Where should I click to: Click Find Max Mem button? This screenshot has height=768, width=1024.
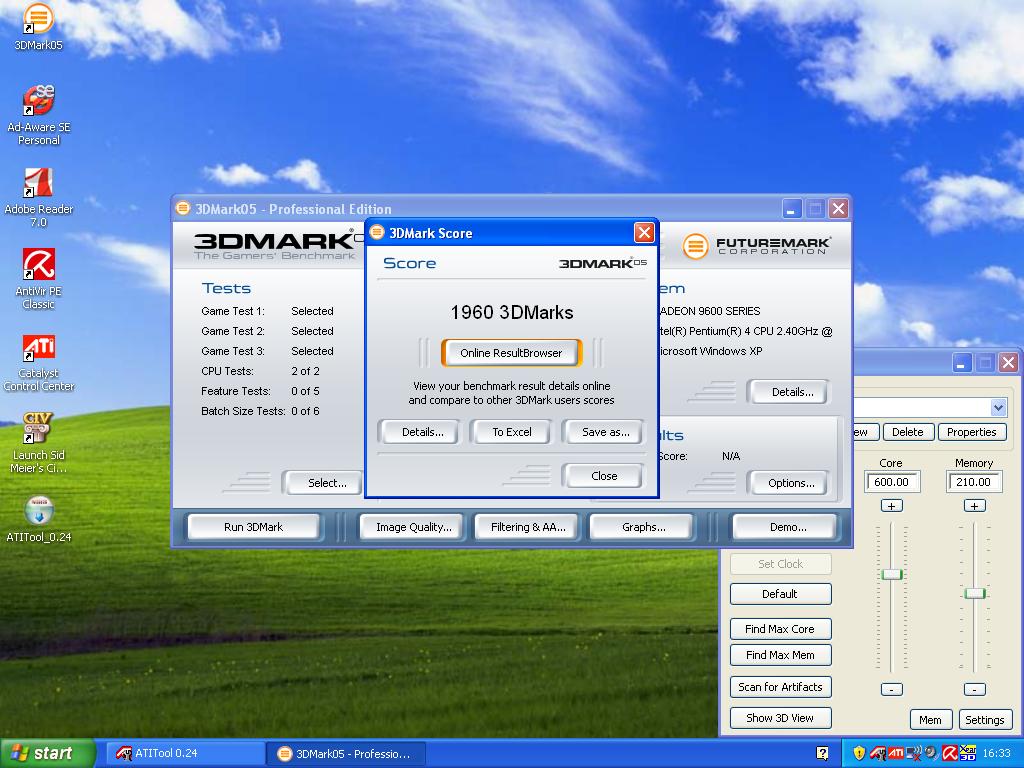click(780, 655)
